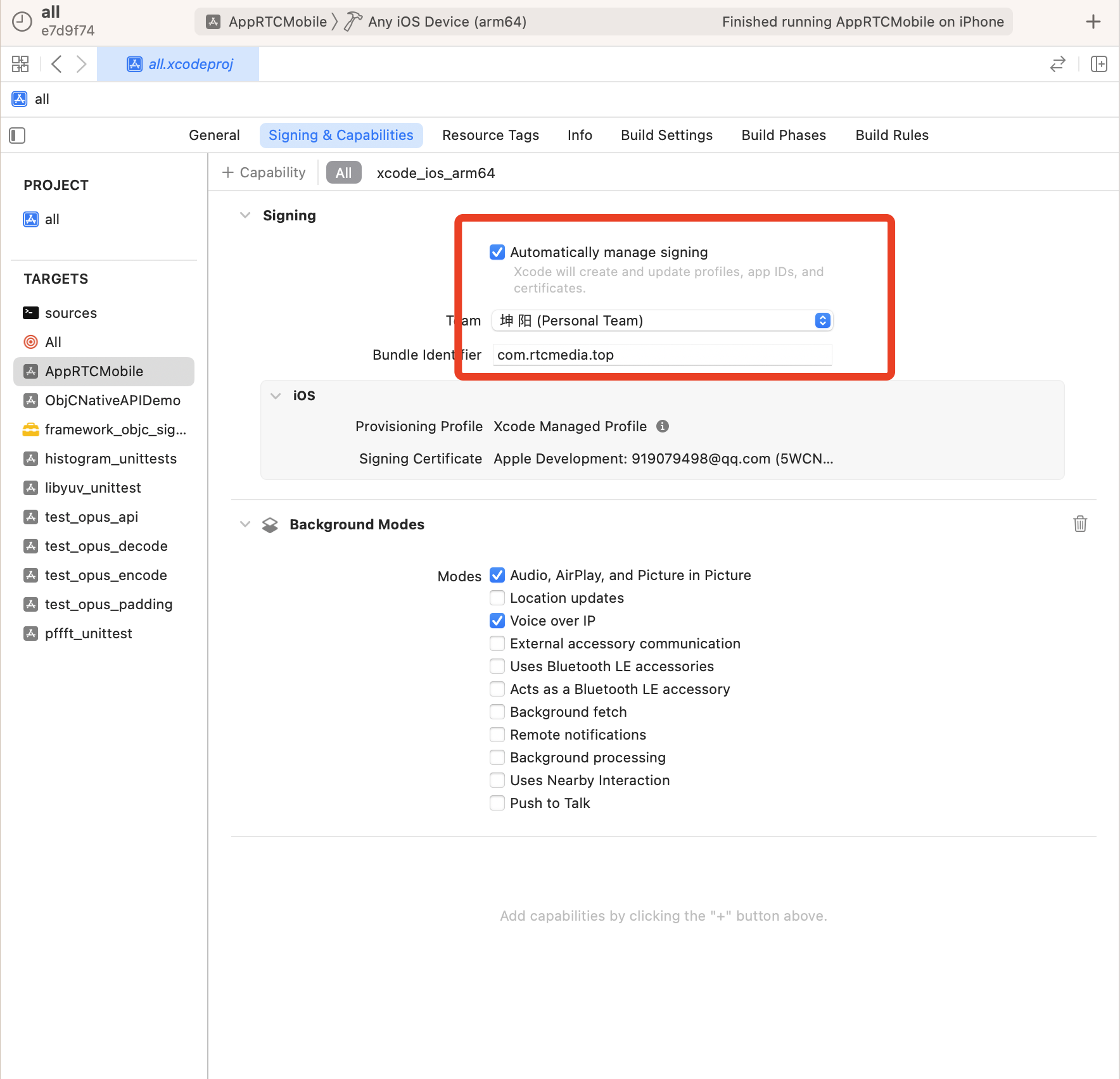Image resolution: width=1120 pixels, height=1079 pixels.
Task: Select the histogram_unittests target
Action: click(x=104, y=458)
